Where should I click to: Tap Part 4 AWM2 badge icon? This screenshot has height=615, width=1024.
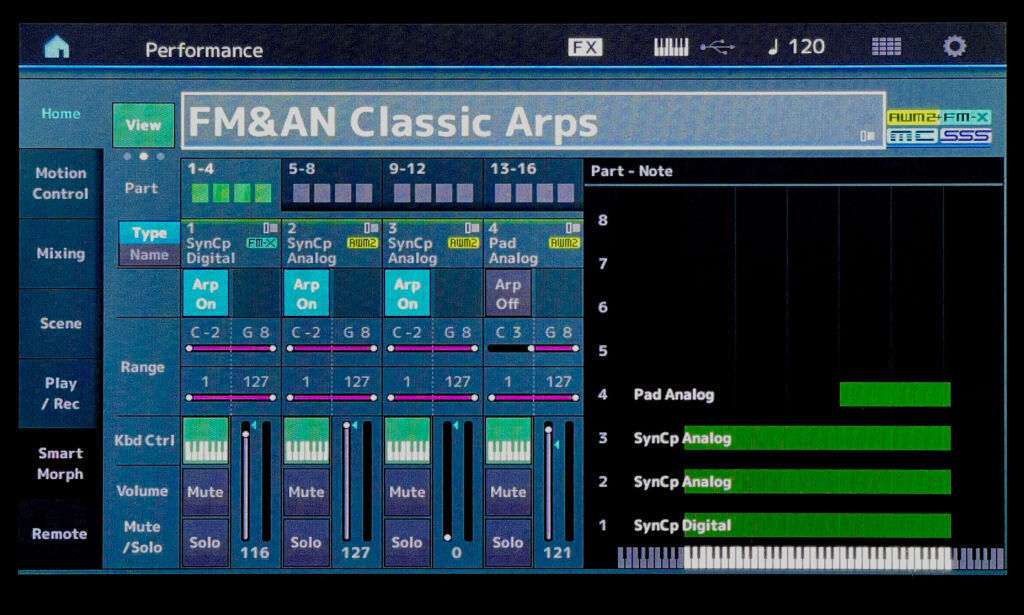tap(564, 243)
